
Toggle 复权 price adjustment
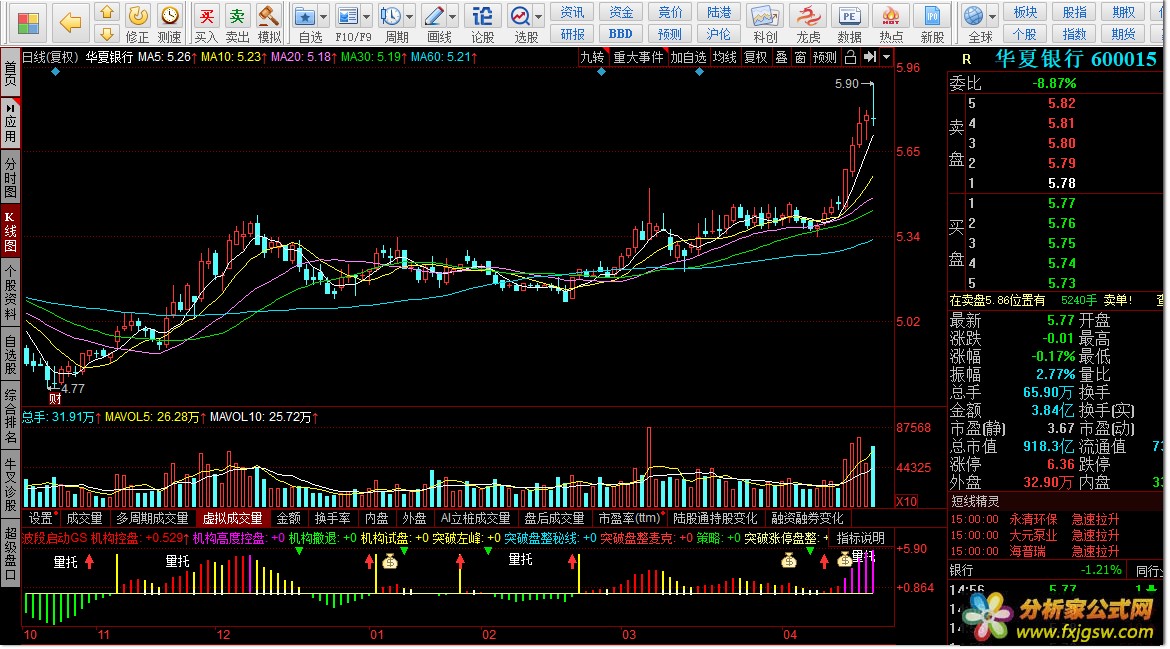[x=755, y=57]
